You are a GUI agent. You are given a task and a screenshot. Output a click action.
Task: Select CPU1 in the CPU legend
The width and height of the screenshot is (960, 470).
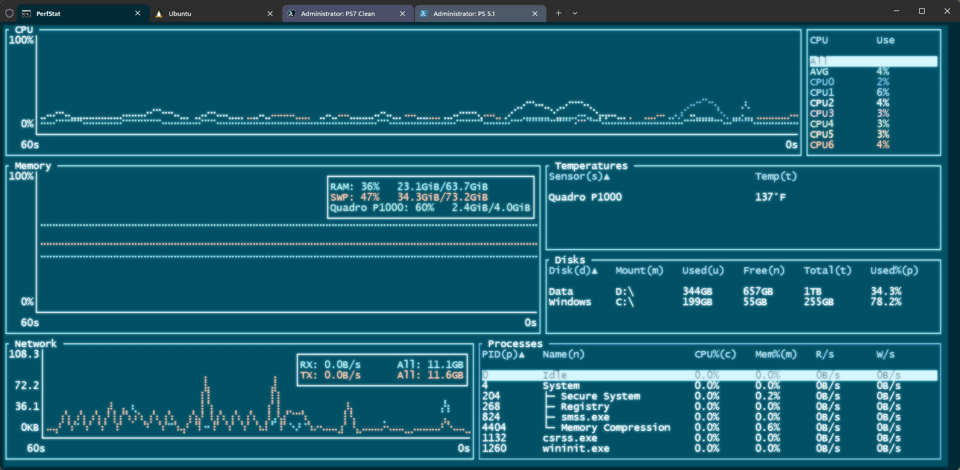click(821, 92)
